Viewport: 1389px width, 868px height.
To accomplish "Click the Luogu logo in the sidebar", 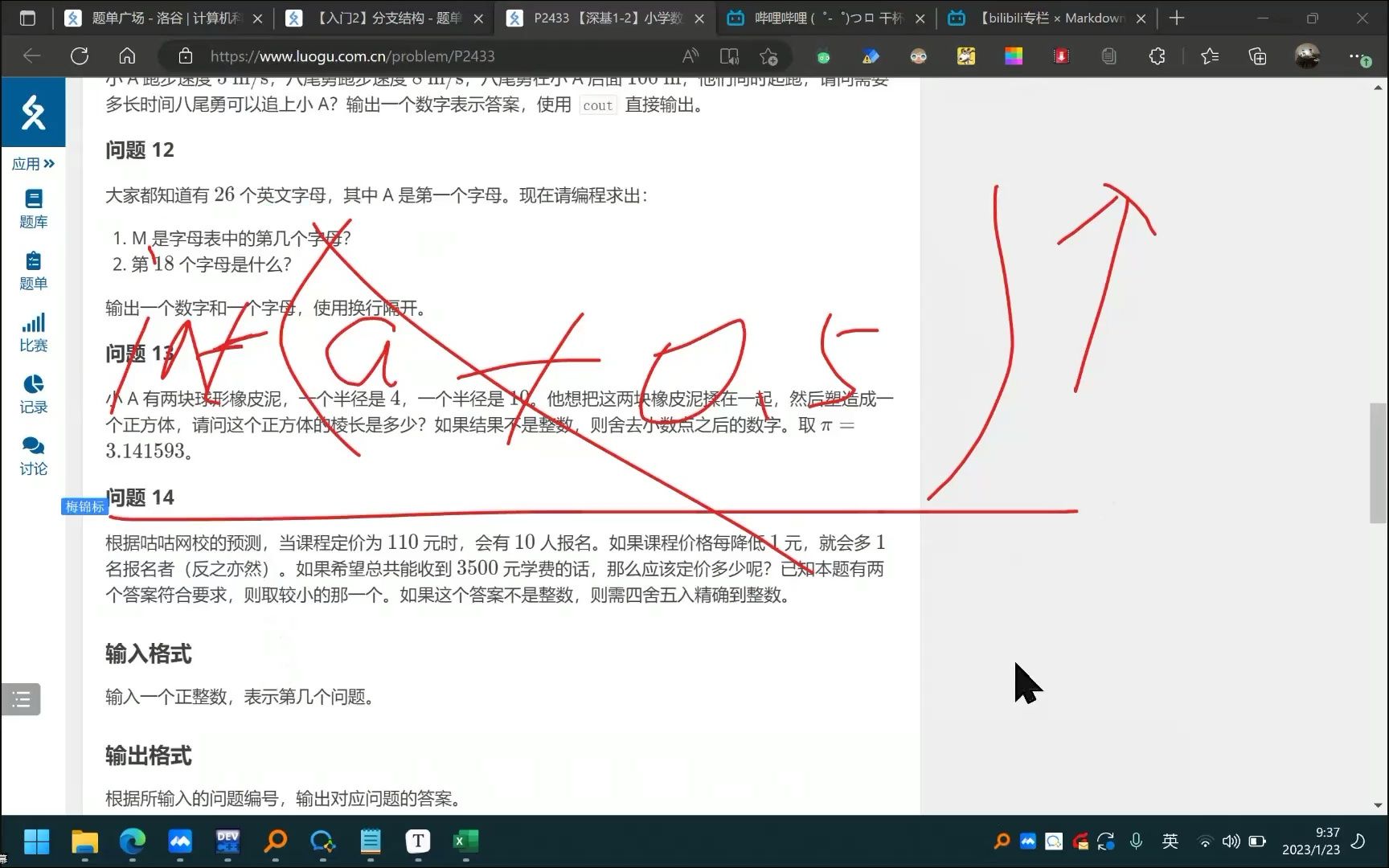I will coord(33,113).
